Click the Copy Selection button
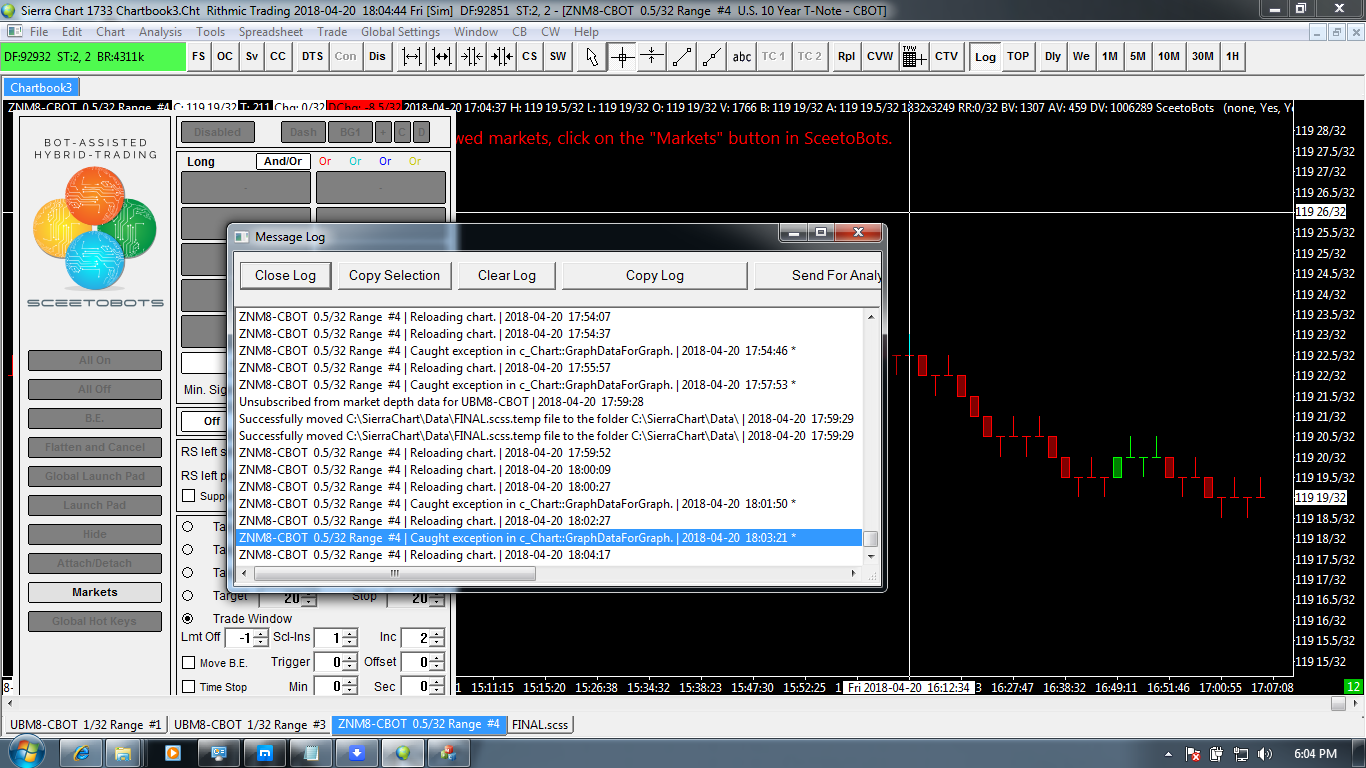1366x768 pixels. point(394,276)
